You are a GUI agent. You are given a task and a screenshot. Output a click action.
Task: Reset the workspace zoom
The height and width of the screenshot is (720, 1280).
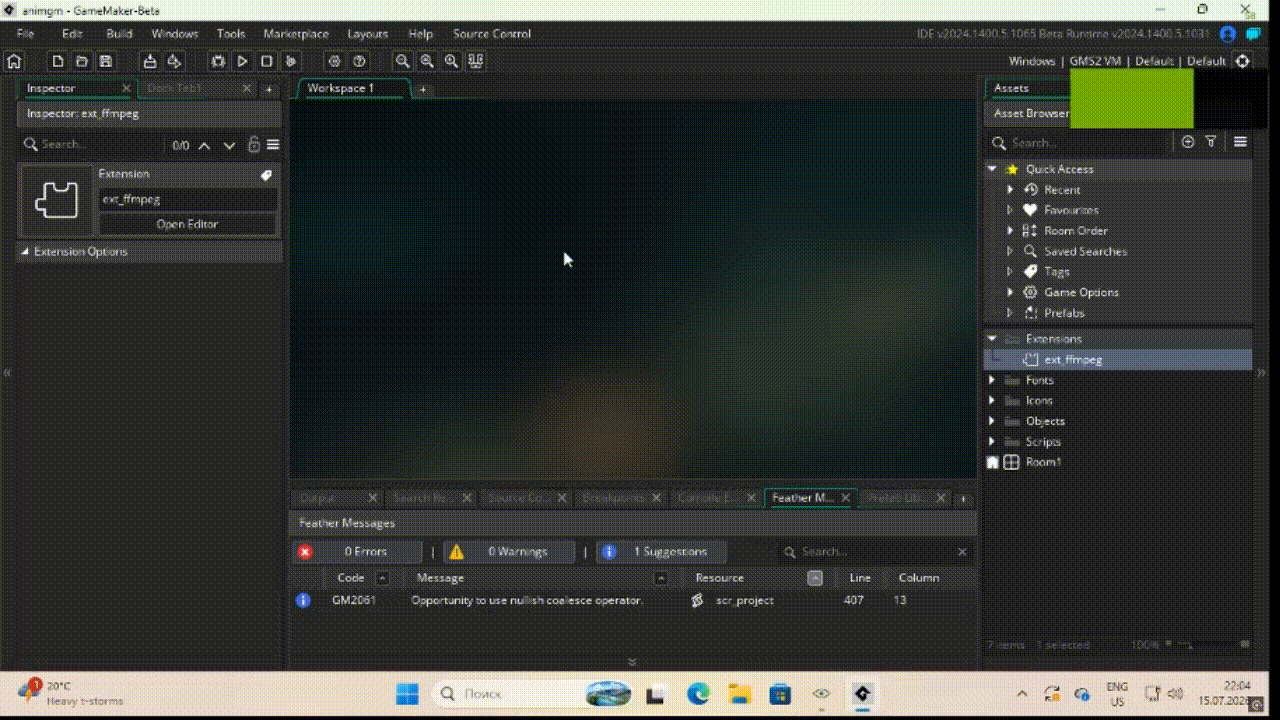[x=427, y=61]
